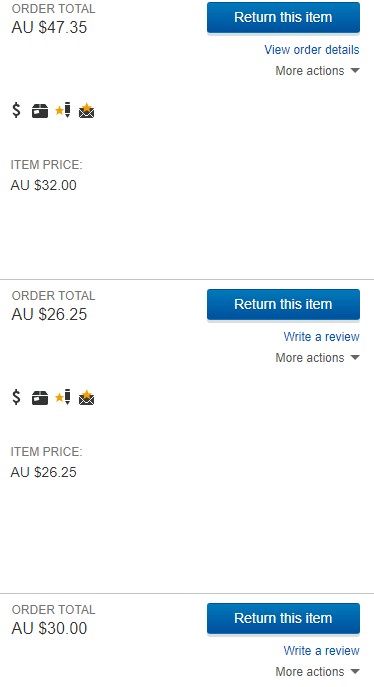This screenshot has height=687, width=374.
Task: Expand More actions for the AU $30.00 order
Action: (x=317, y=671)
